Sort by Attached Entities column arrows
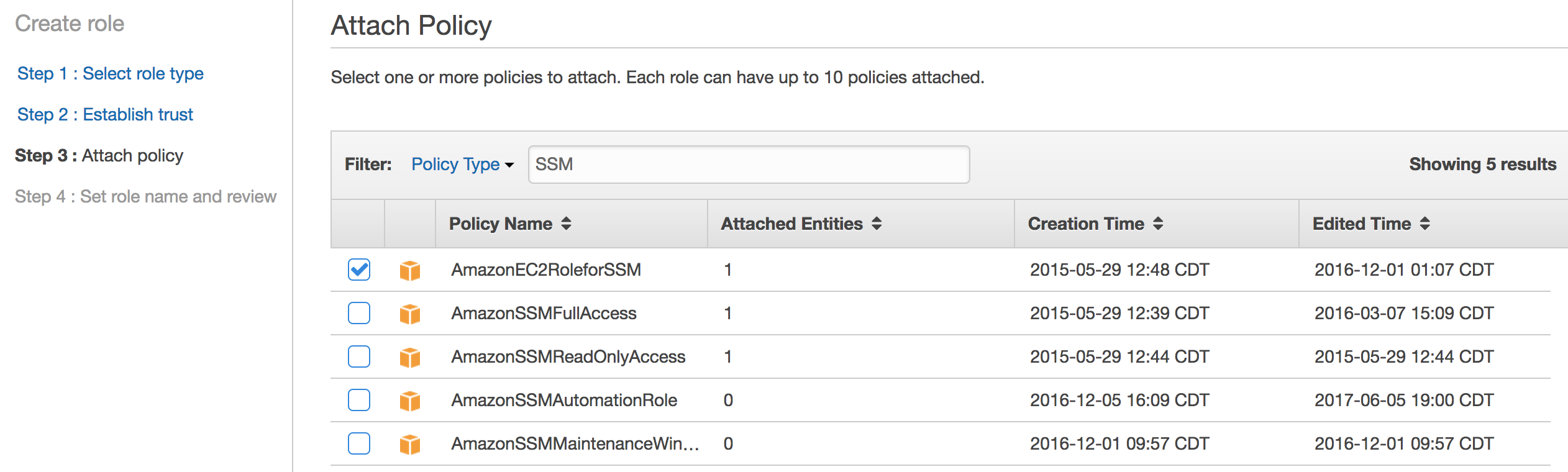Screen dimensions: 1568x472 (x=877, y=224)
